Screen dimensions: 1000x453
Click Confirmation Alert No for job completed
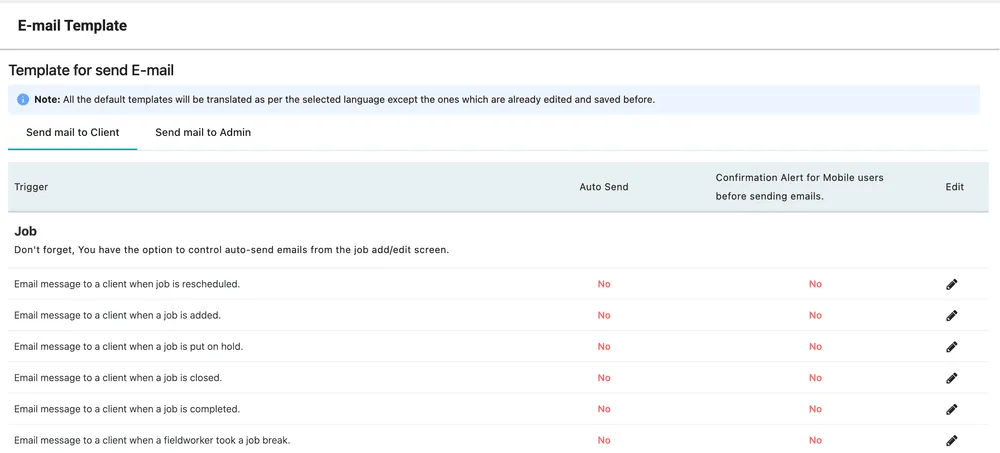point(816,409)
